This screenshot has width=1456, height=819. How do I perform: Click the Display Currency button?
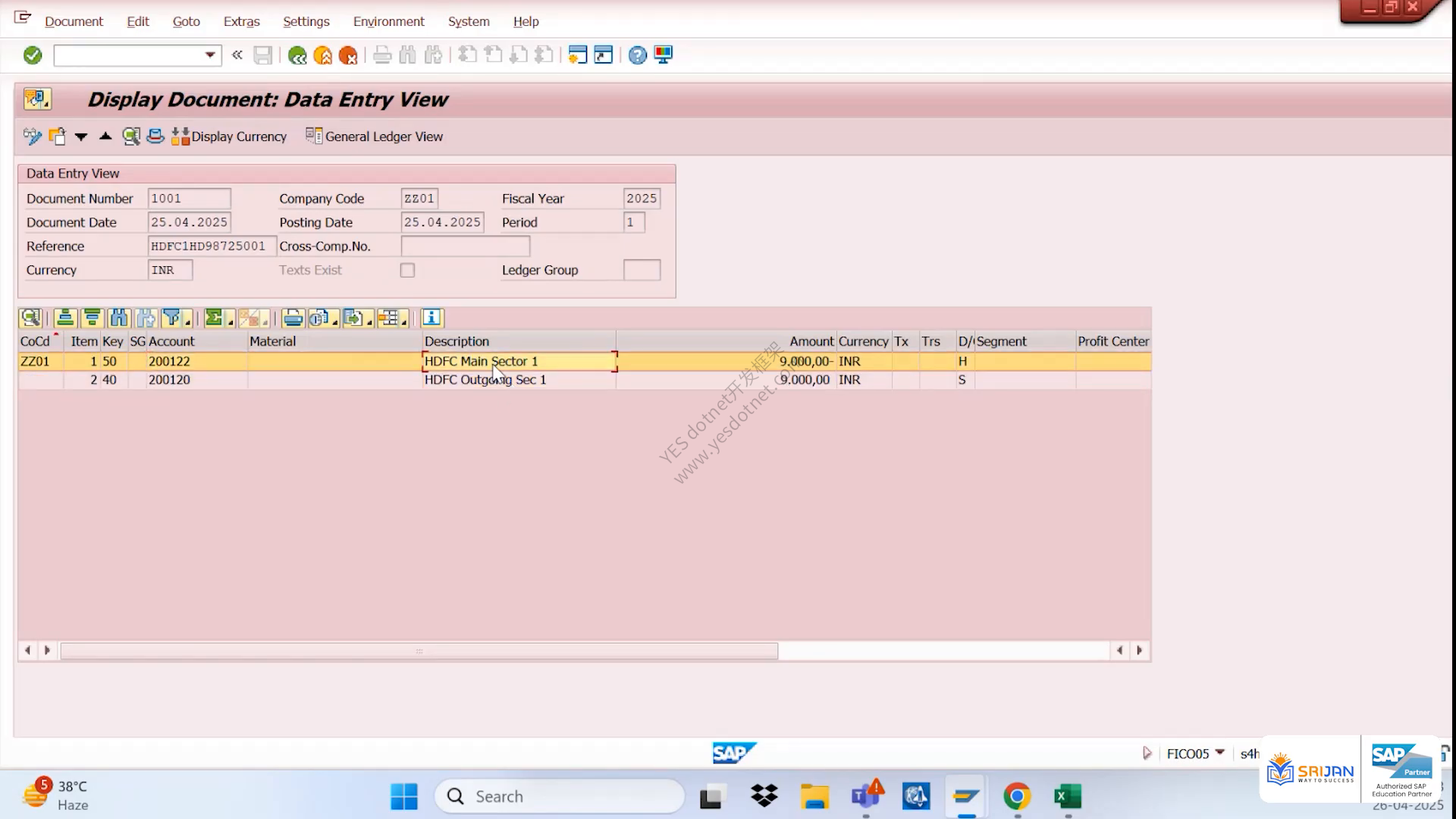[x=230, y=136]
